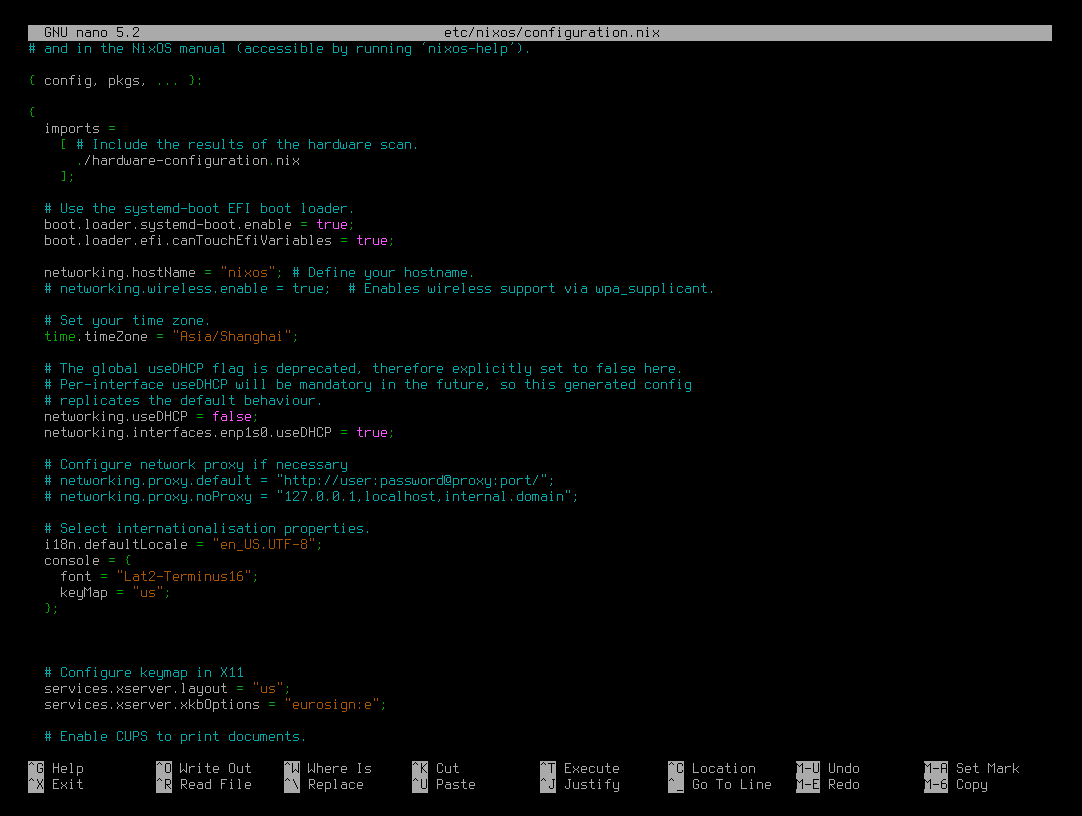
Task: Click the M-U Undo shortcut
Action: (x=828, y=768)
